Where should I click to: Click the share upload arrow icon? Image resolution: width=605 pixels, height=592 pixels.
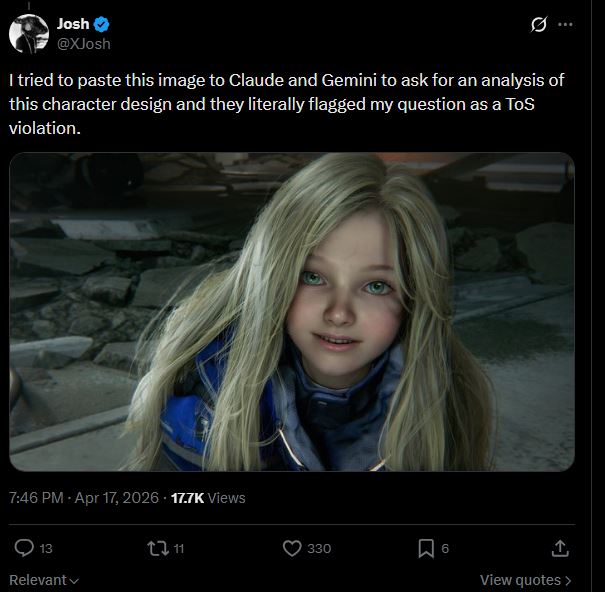click(560, 548)
